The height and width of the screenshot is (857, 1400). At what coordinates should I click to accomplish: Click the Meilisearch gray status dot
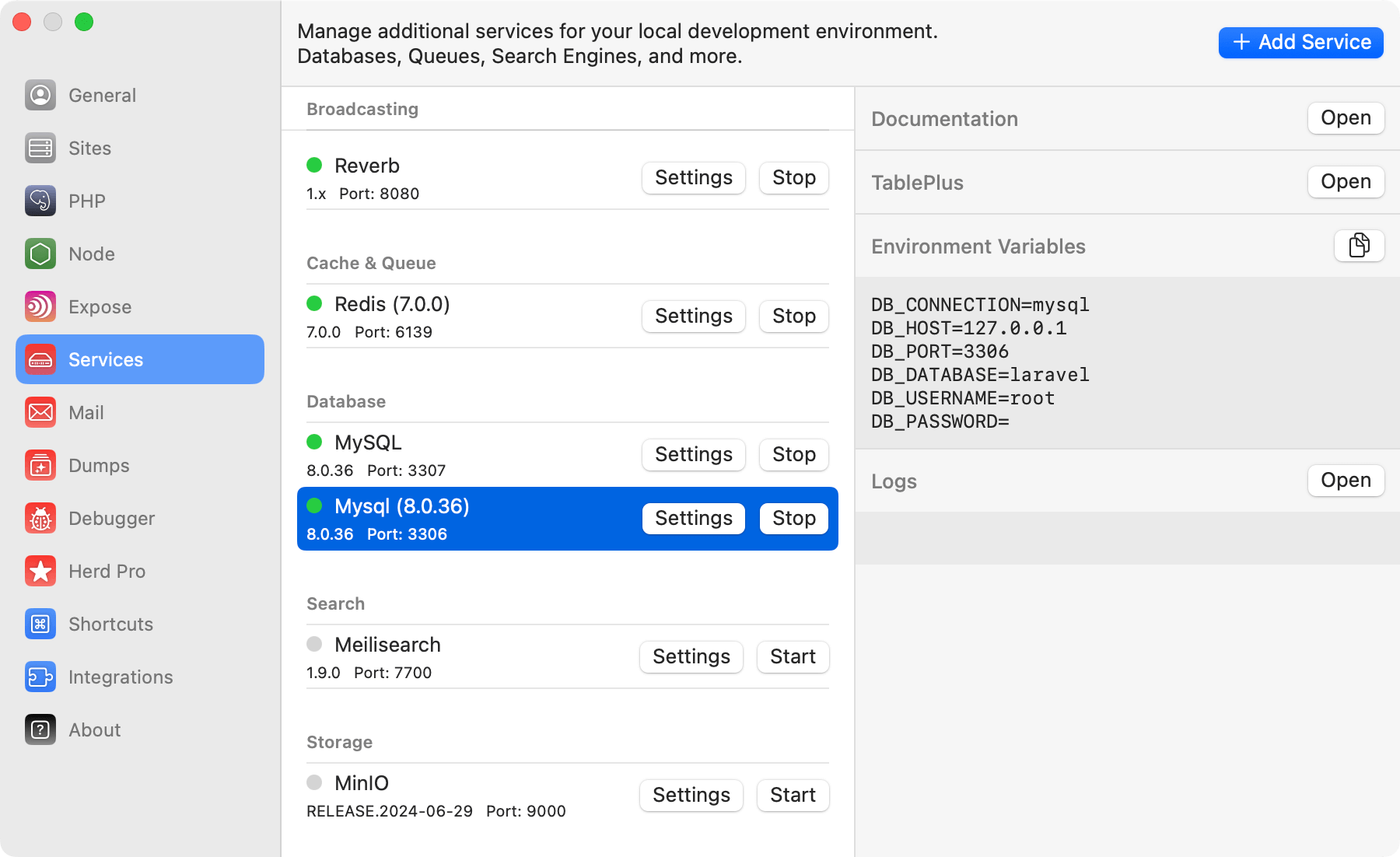314,644
